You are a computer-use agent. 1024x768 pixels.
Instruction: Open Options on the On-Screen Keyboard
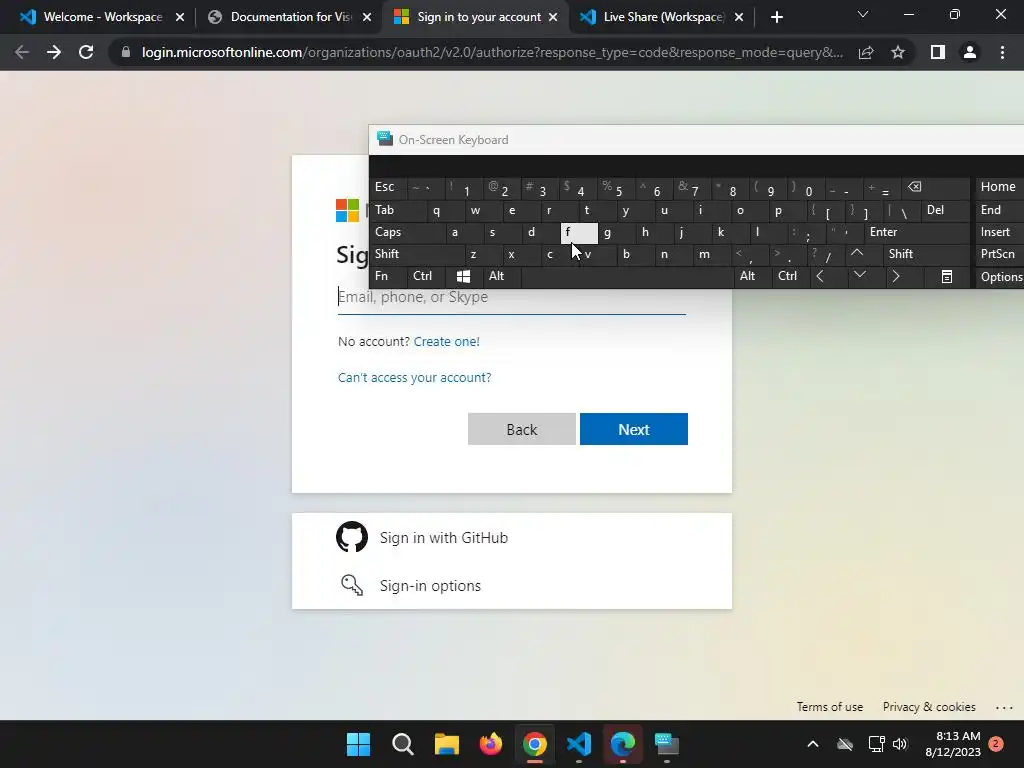tap(1000, 277)
